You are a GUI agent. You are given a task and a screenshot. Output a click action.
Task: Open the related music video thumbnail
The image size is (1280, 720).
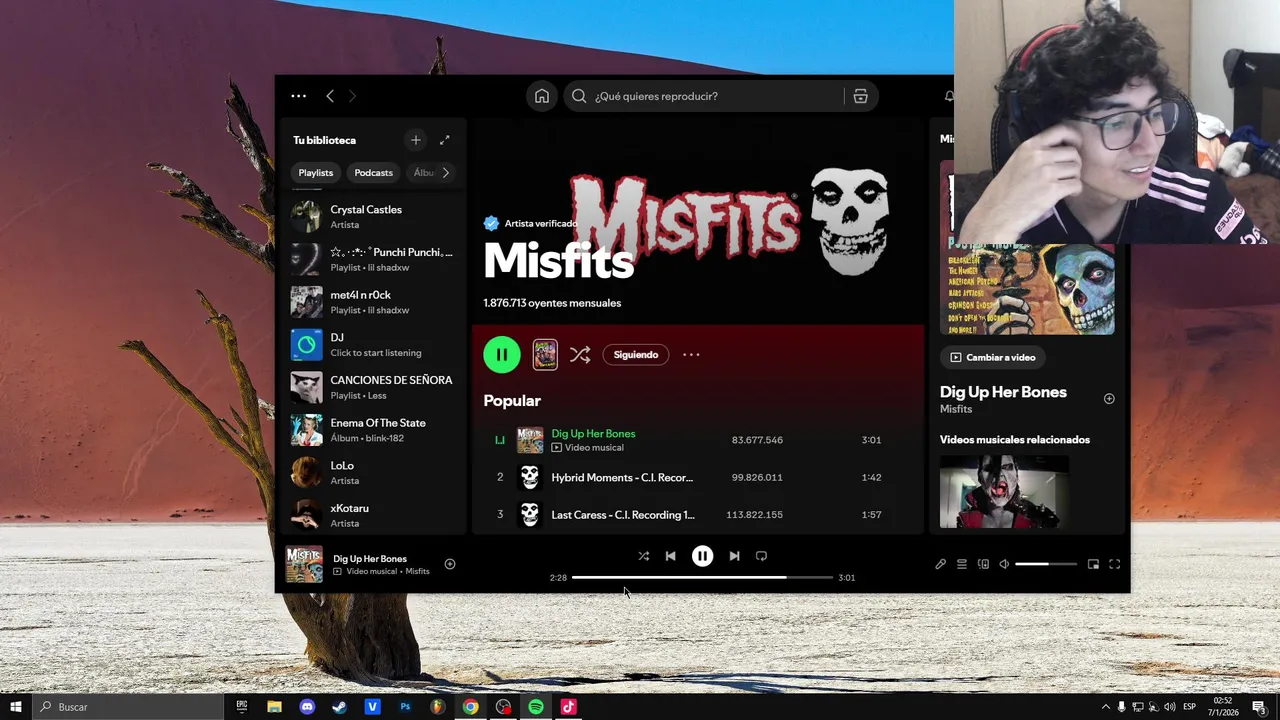(1004, 492)
